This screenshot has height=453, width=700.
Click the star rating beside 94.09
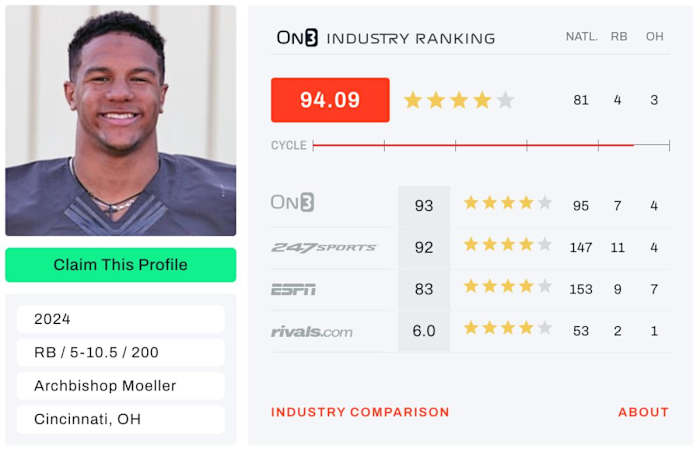pyautogui.click(x=459, y=100)
